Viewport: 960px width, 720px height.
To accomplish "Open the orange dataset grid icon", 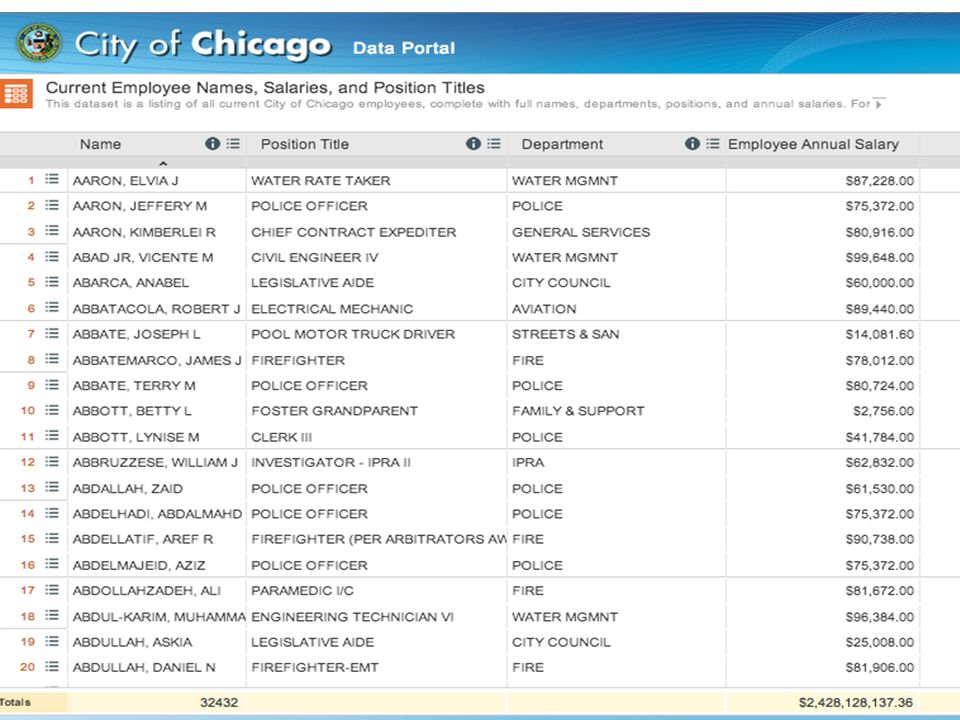I will click(16, 94).
